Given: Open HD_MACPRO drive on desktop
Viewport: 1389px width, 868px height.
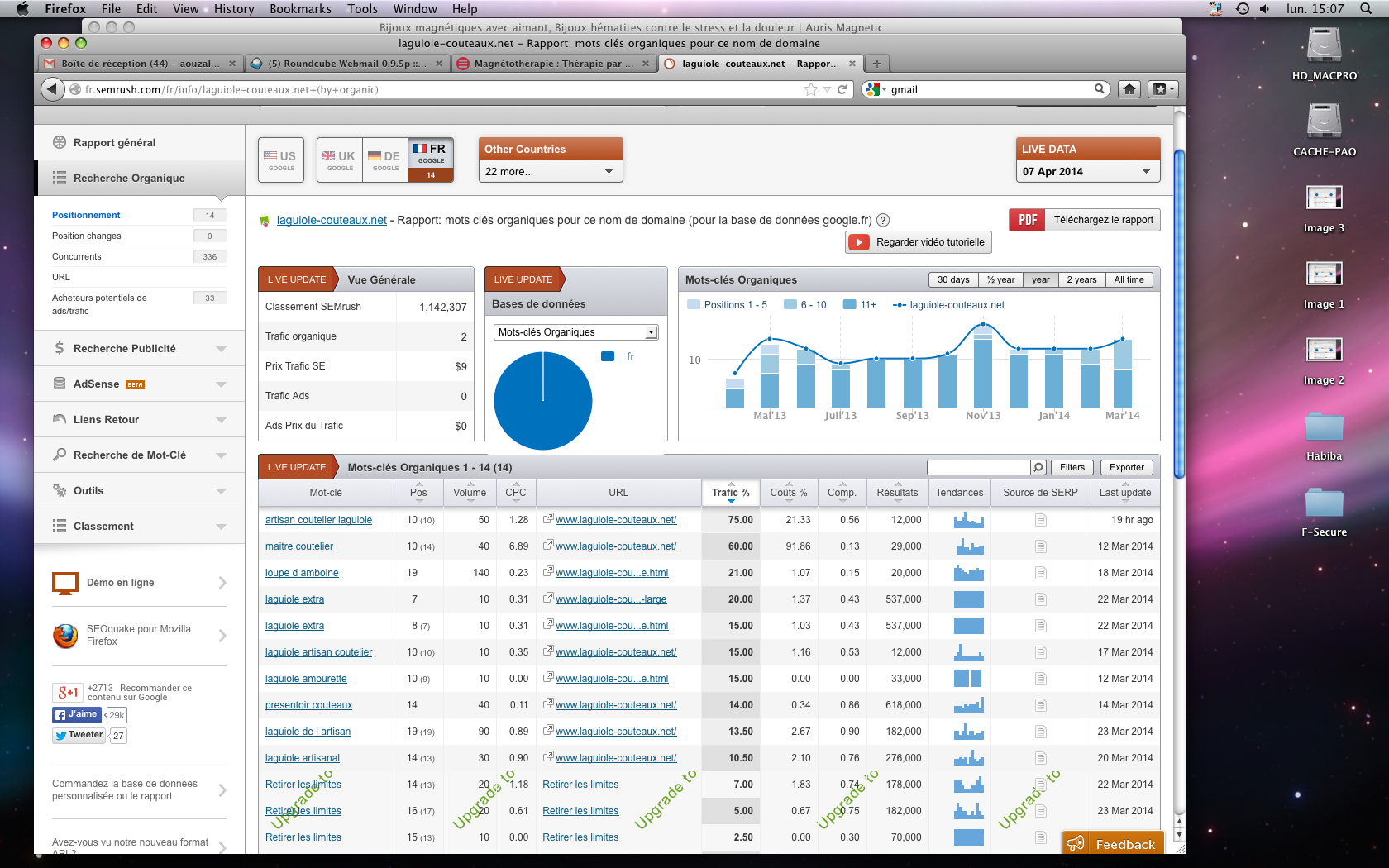Looking at the screenshot, I should point(1324,54).
